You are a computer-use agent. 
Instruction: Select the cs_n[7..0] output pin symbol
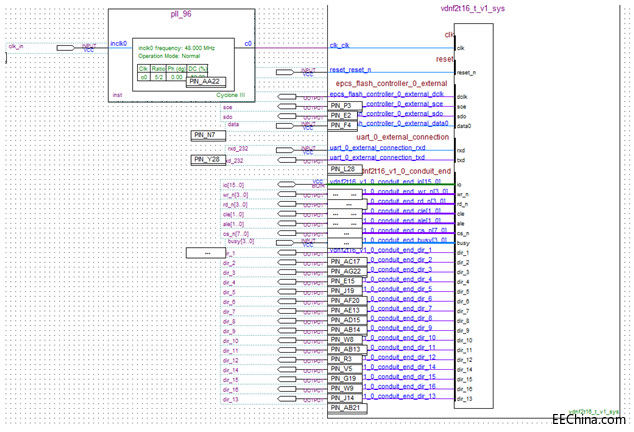pyautogui.click(x=287, y=233)
